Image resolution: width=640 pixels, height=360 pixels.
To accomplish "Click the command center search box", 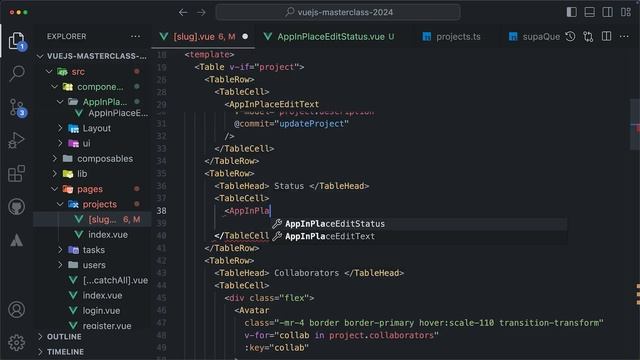I will pos(338,12).
